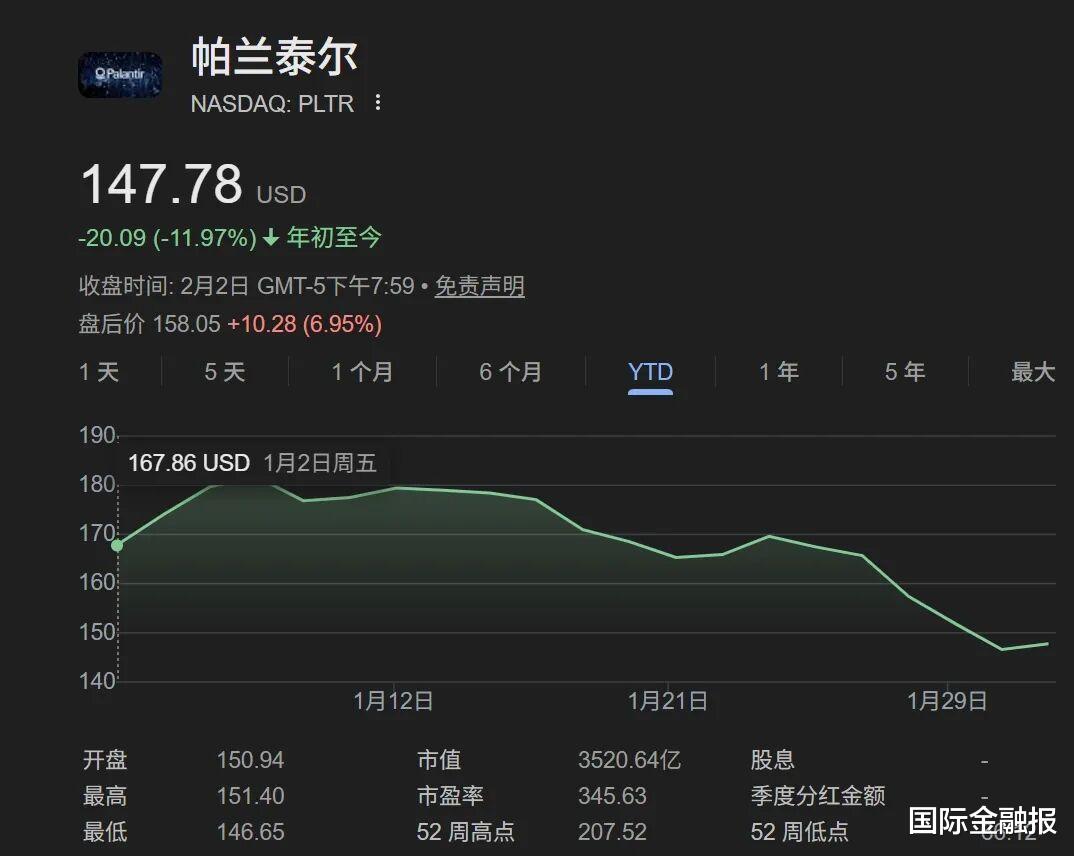Click the after-hours price 158.05
The width and height of the screenshot is (1074, 856).
coord(186,324)
